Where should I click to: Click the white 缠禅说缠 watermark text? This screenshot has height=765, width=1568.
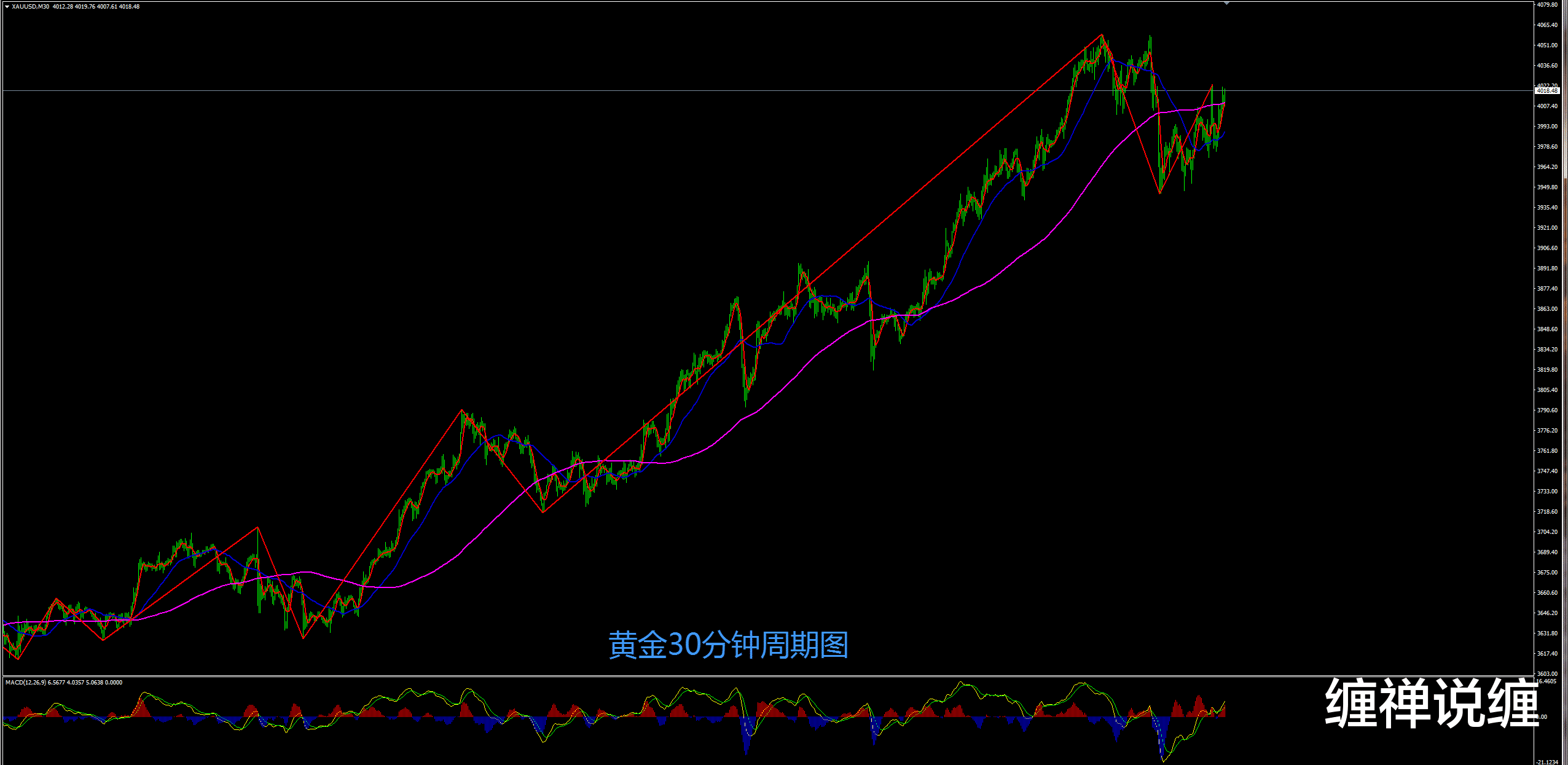point(1432,704)
